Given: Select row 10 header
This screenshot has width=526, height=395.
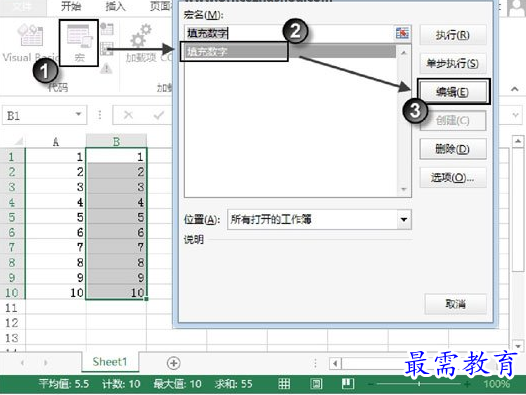Looking at the screenshot, I should (12, 293).
